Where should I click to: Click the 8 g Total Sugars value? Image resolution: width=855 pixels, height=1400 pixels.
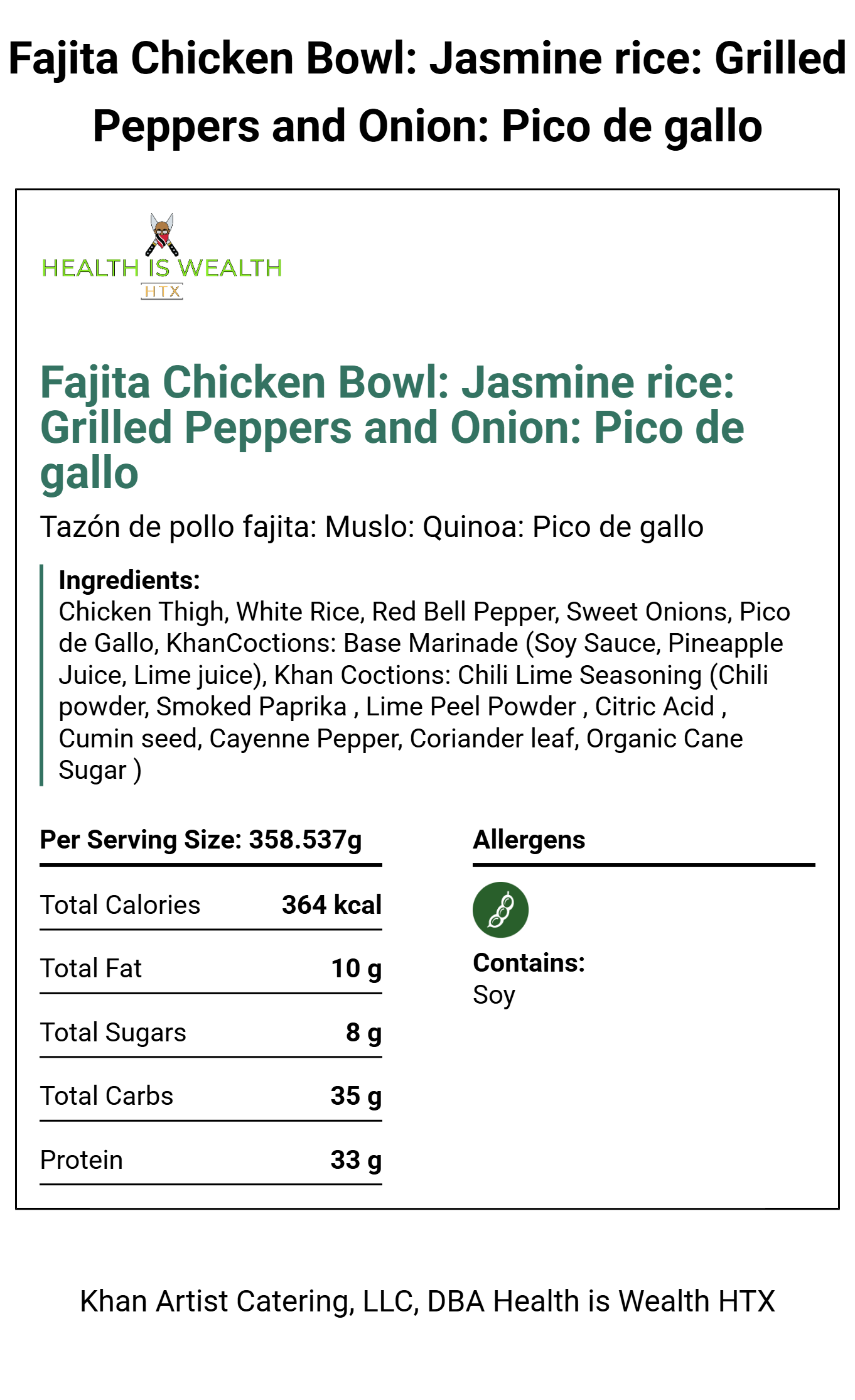(363, 1033)
